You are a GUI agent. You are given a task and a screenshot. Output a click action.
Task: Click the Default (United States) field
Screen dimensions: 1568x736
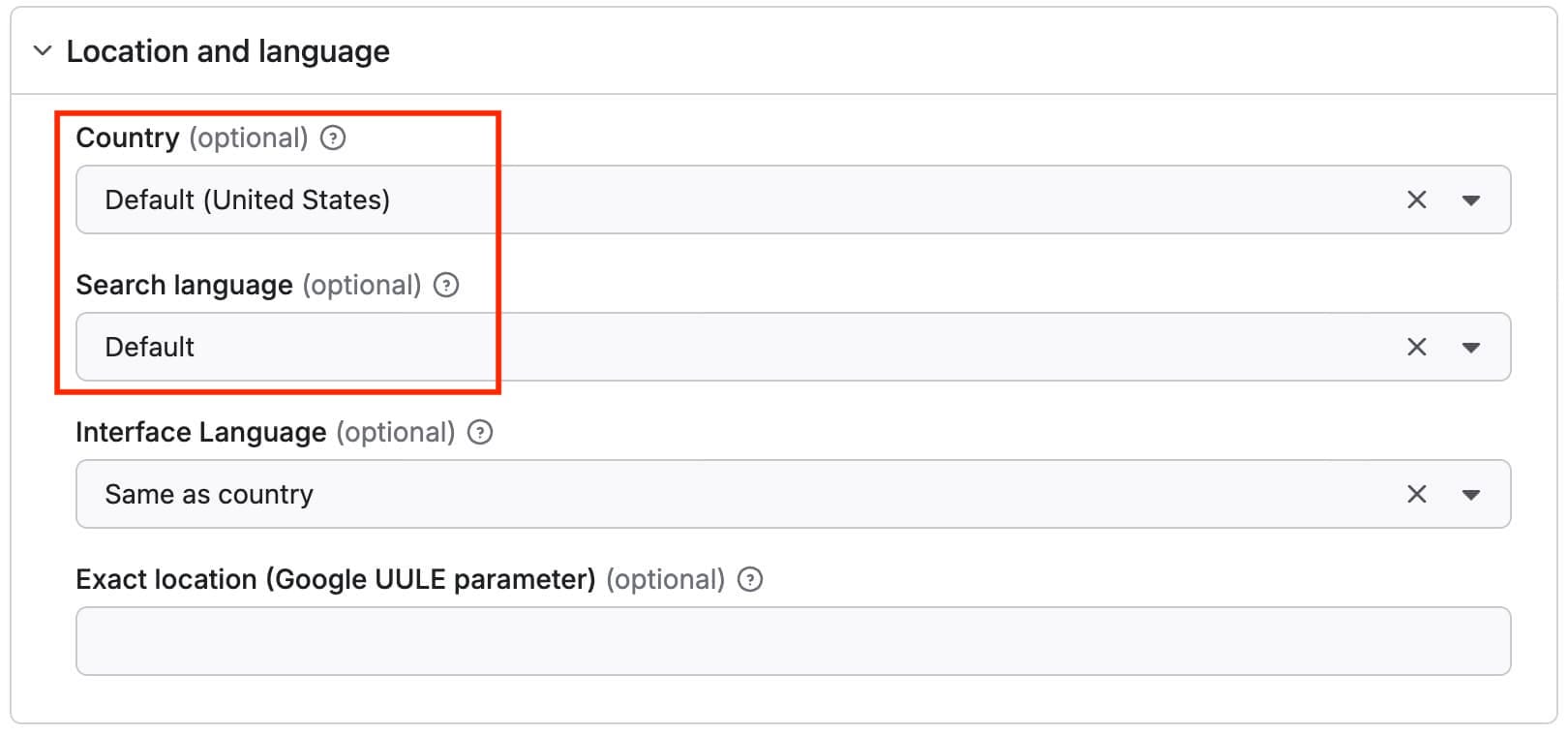678,199
